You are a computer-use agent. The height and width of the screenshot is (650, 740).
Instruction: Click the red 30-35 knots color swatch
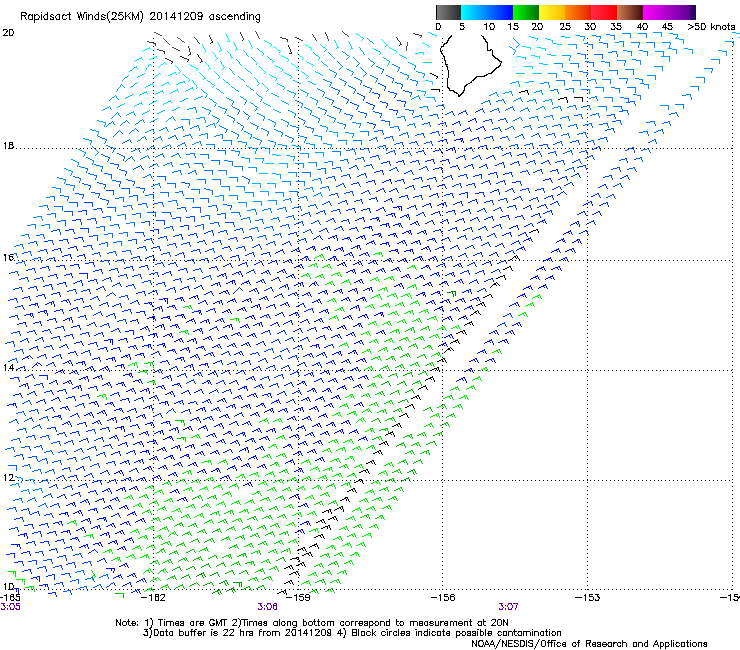(604, 12)
